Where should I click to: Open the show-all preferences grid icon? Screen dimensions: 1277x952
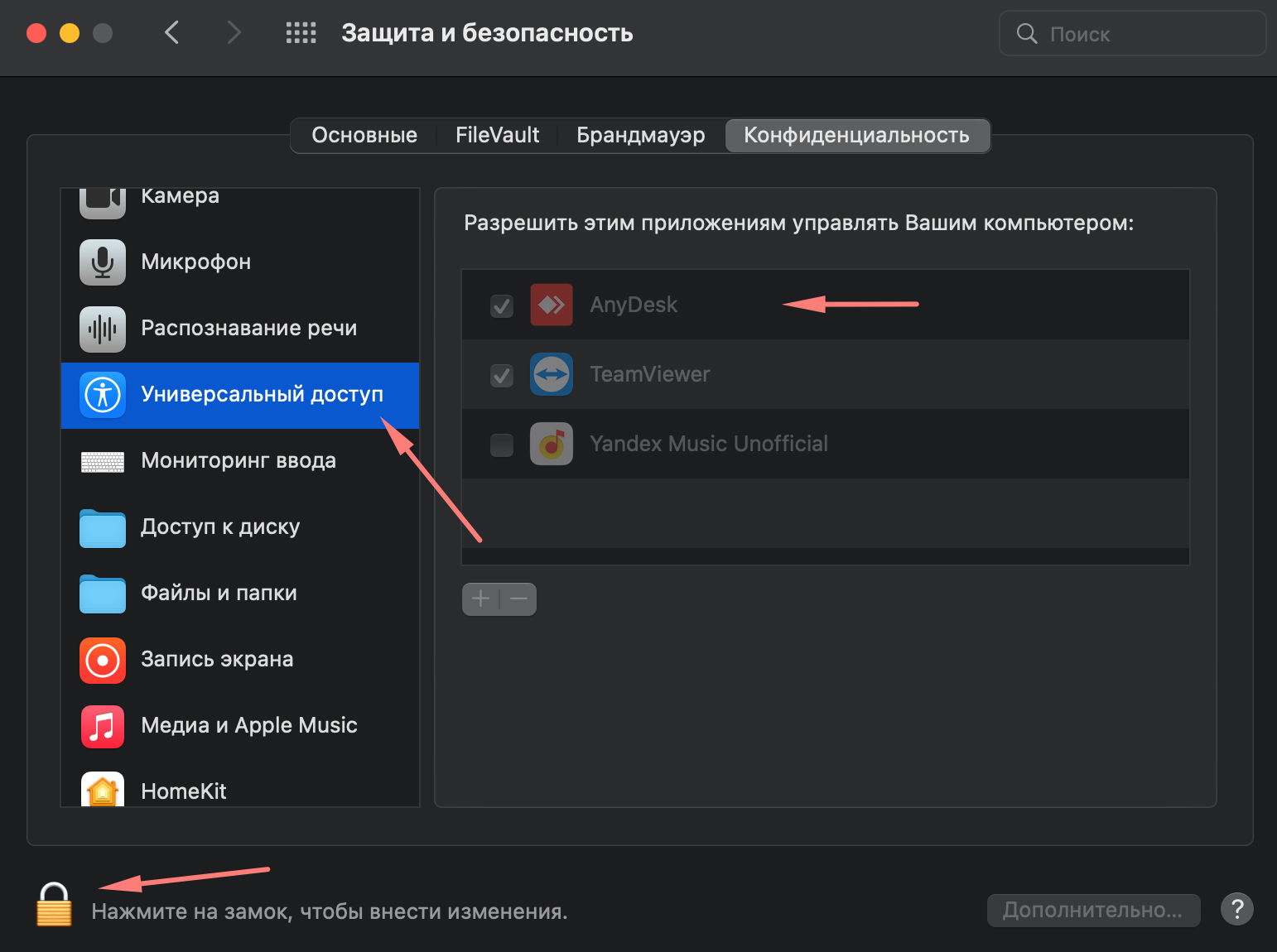click(x=301, y=33)
